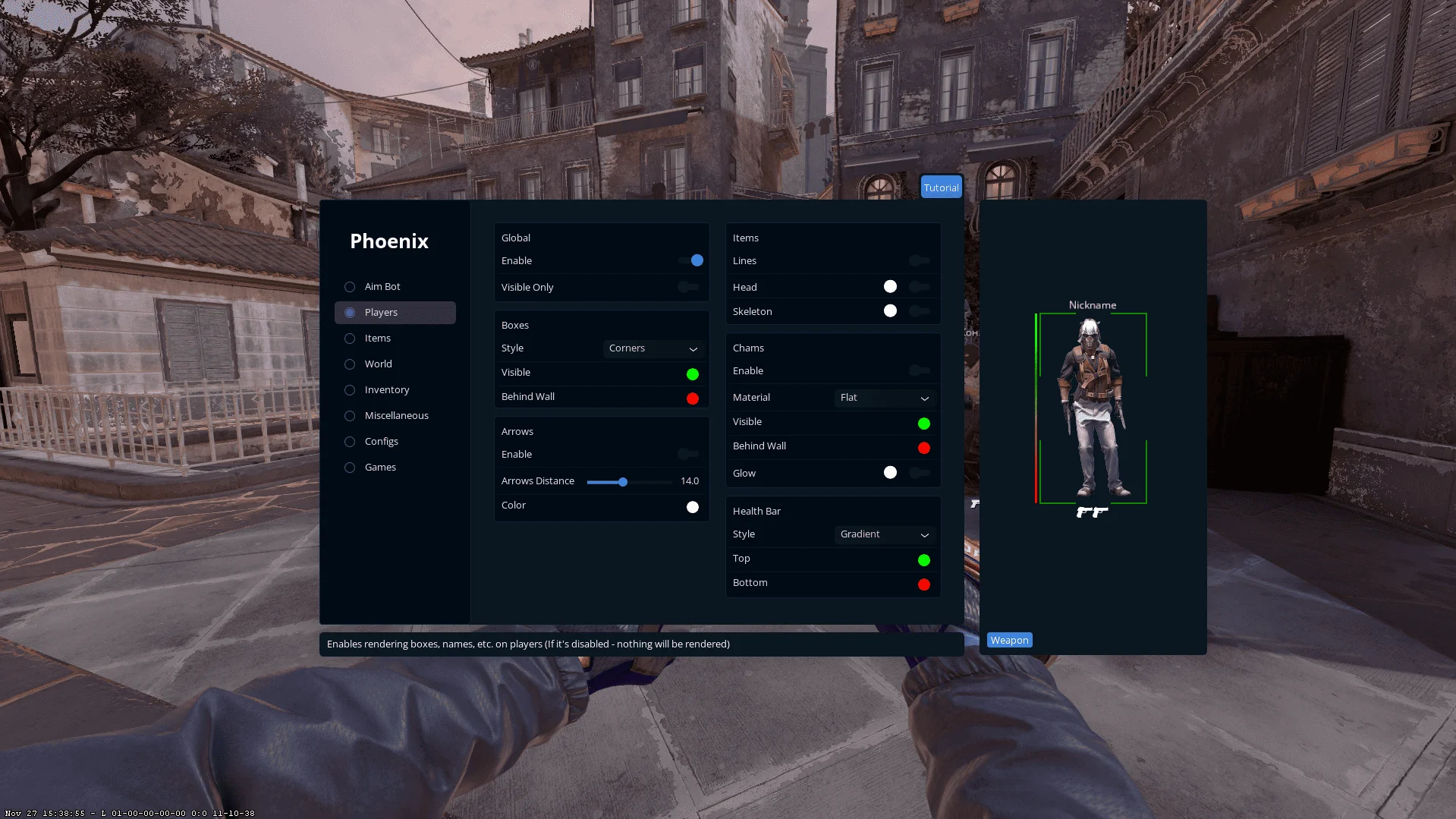The image size is (1456, 819).
Task: Switch to the Games section
Action: coord(380,467)
